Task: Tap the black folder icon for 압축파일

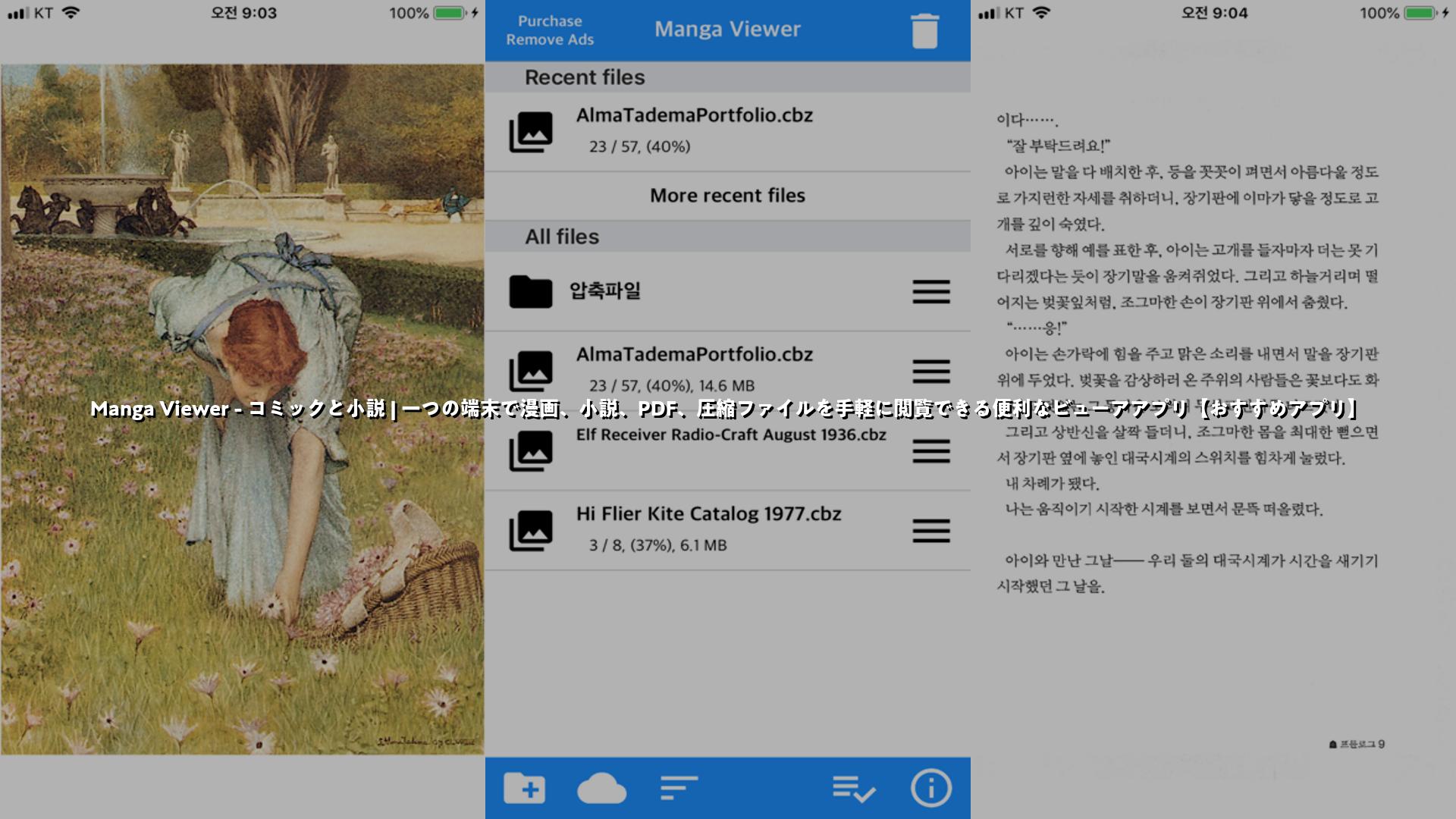Action: tap(530, 291)
